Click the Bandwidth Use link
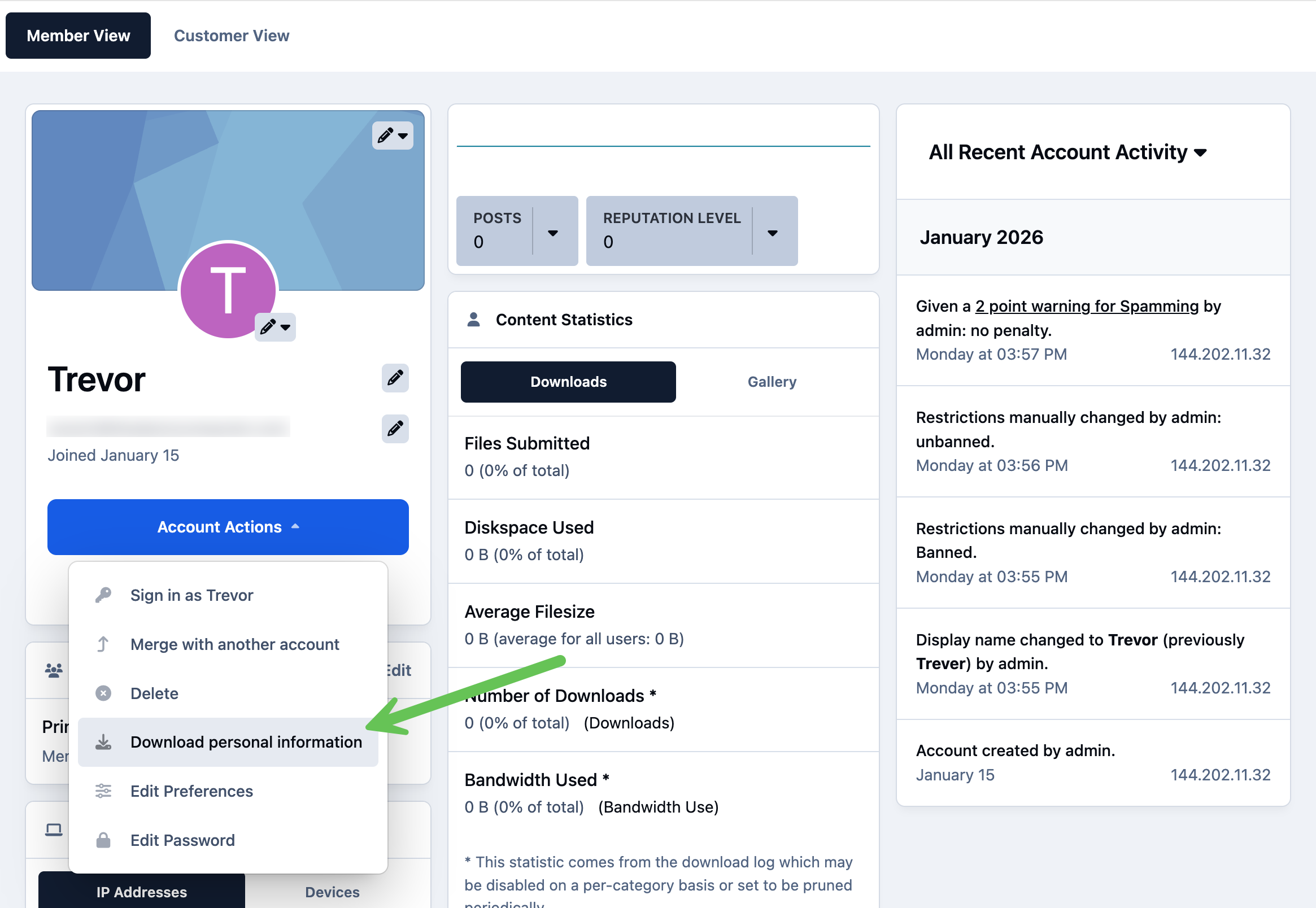This screenshot has height=908, width=1316. (659, 807)
